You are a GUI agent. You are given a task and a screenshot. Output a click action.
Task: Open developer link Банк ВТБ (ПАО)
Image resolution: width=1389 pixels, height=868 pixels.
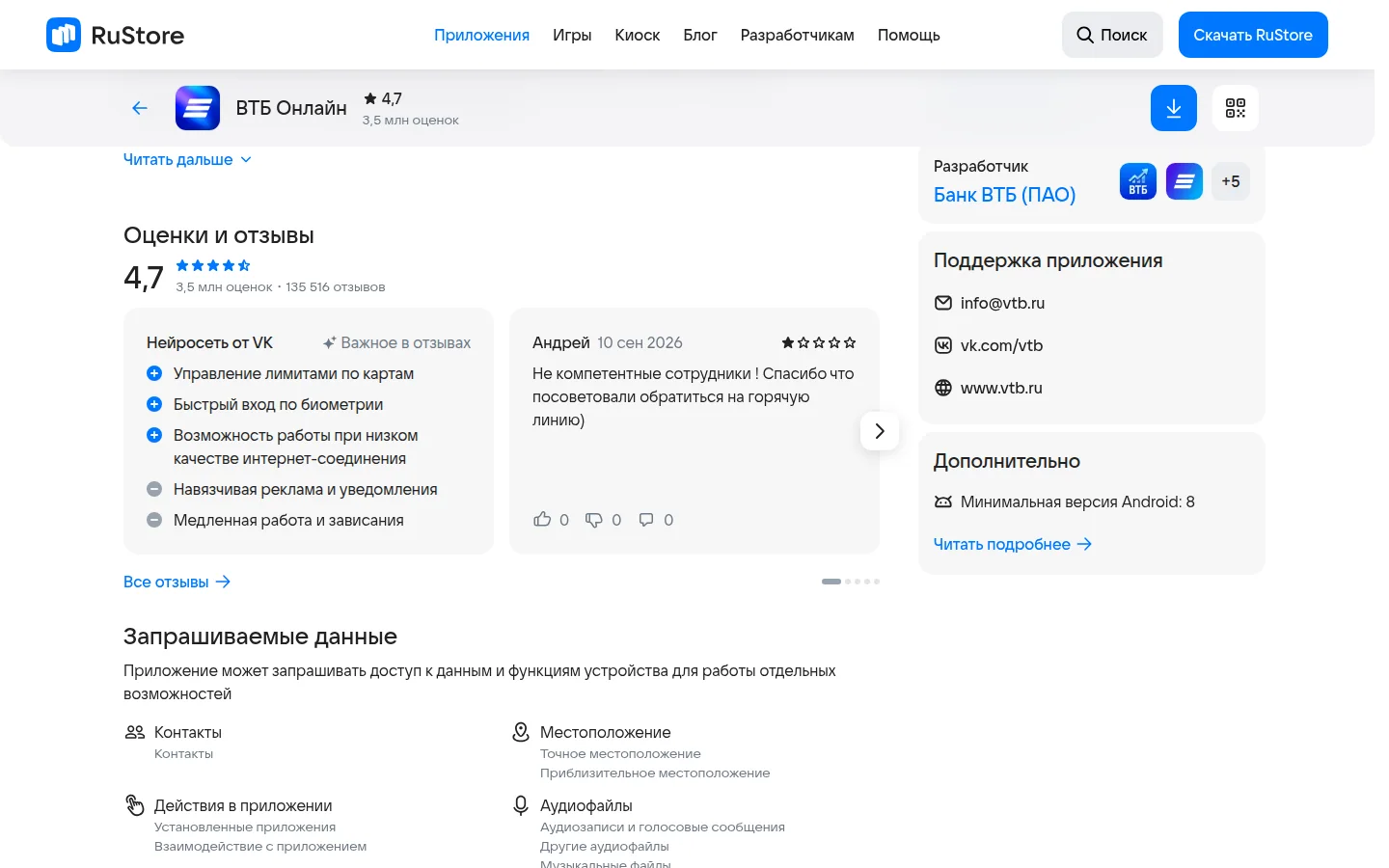click(1004, 195)
